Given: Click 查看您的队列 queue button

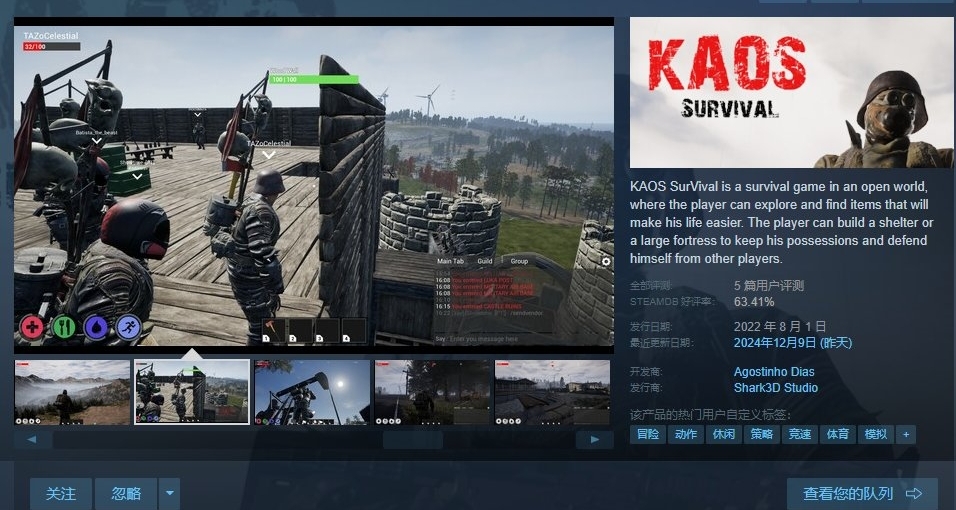Looking at the screenshot, I should 862,494.
